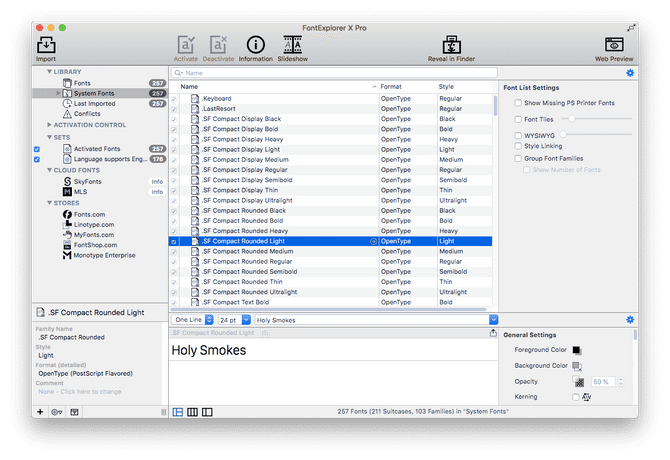
Task: Open the Information panel icon
Action: [x=256, y=45]
